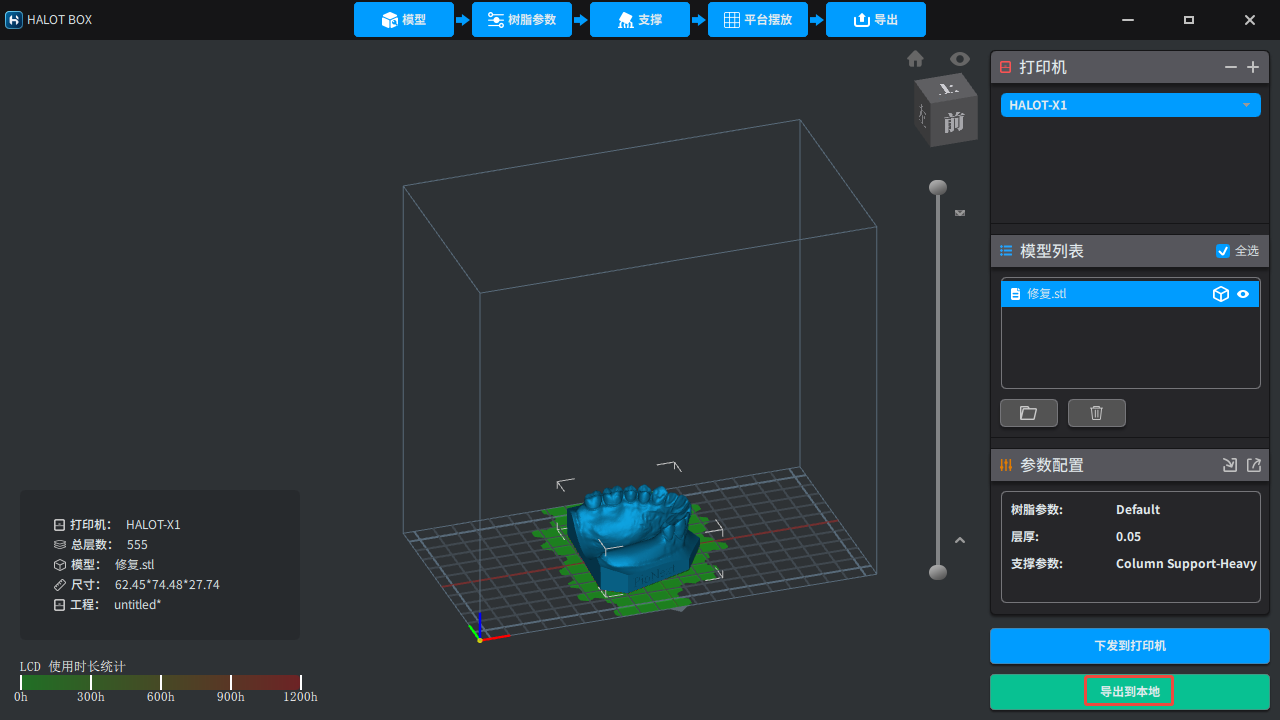Switch to the 树脂参数 resin parameters tab

(x=522, y=20)
